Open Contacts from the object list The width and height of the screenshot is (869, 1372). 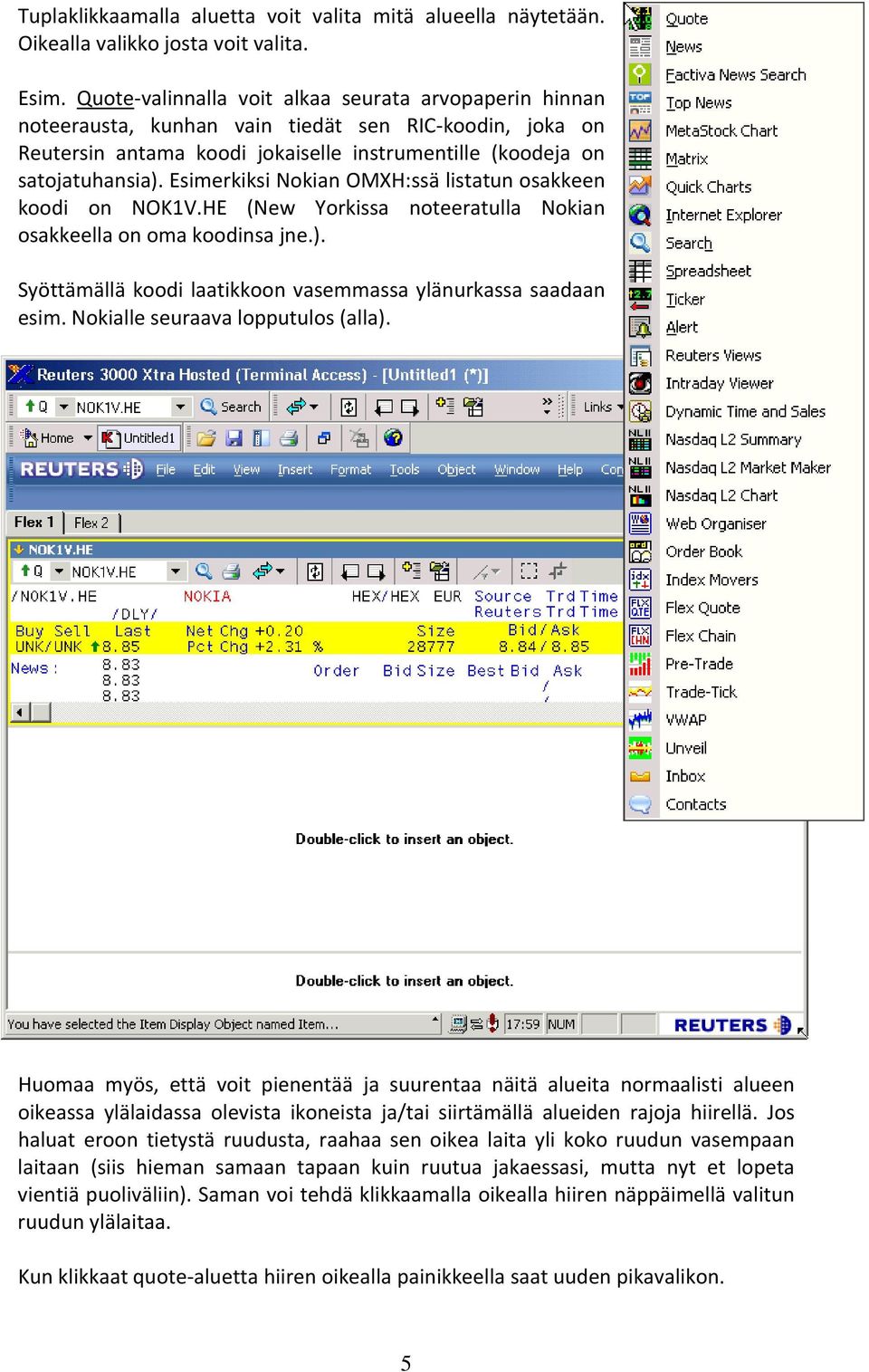click(x=695, y=805)
